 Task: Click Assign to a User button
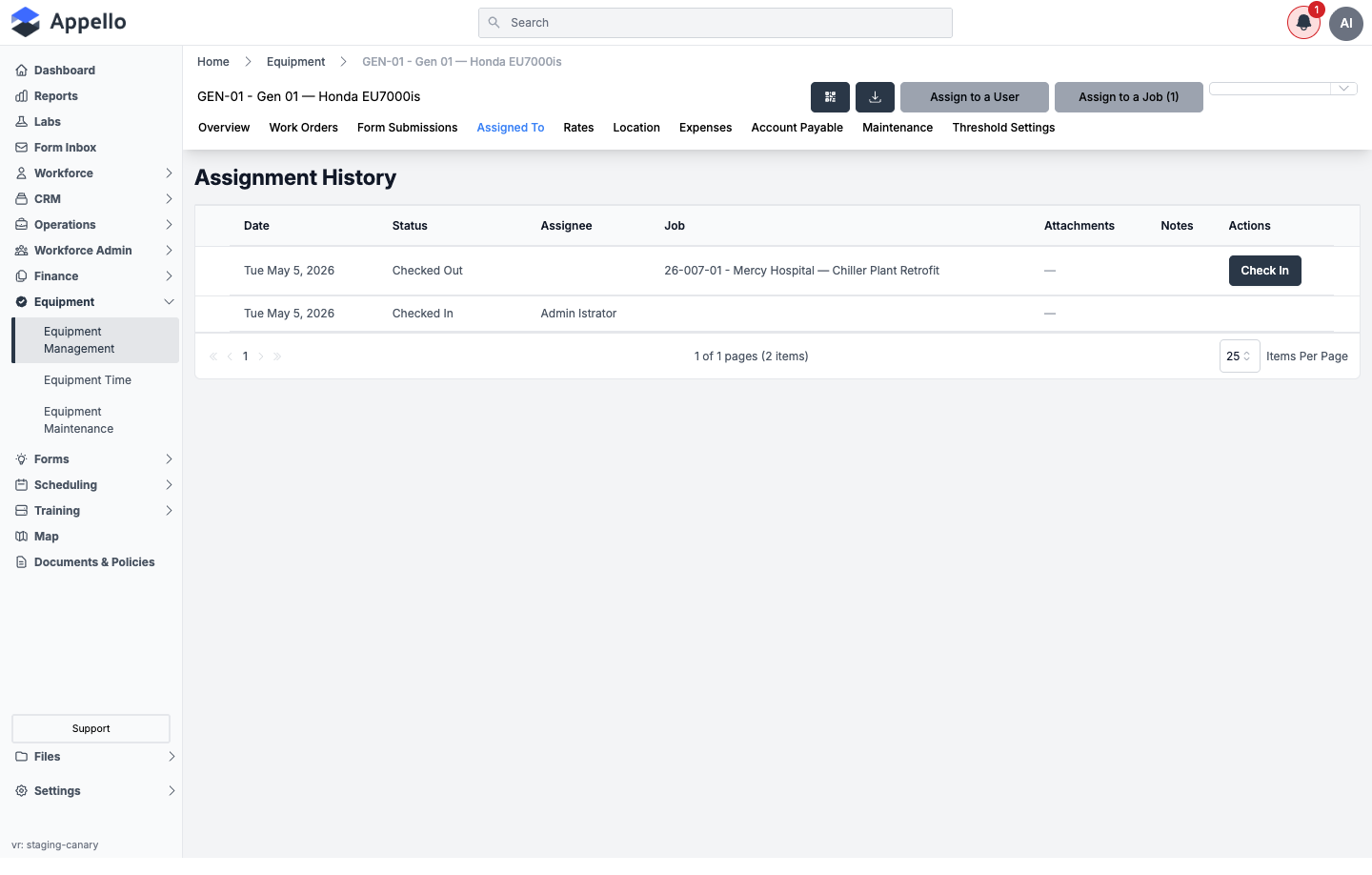click(975, 97)
